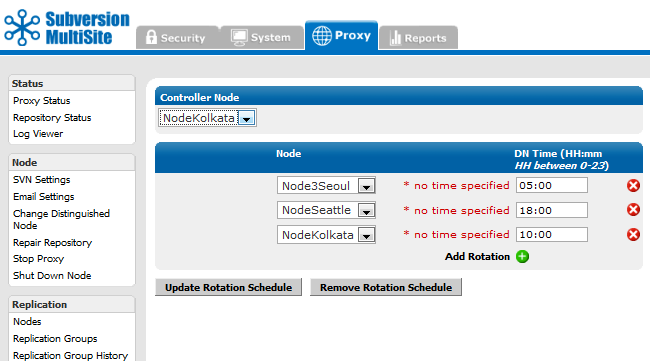Go to the Reports tab

click(418, 37)
